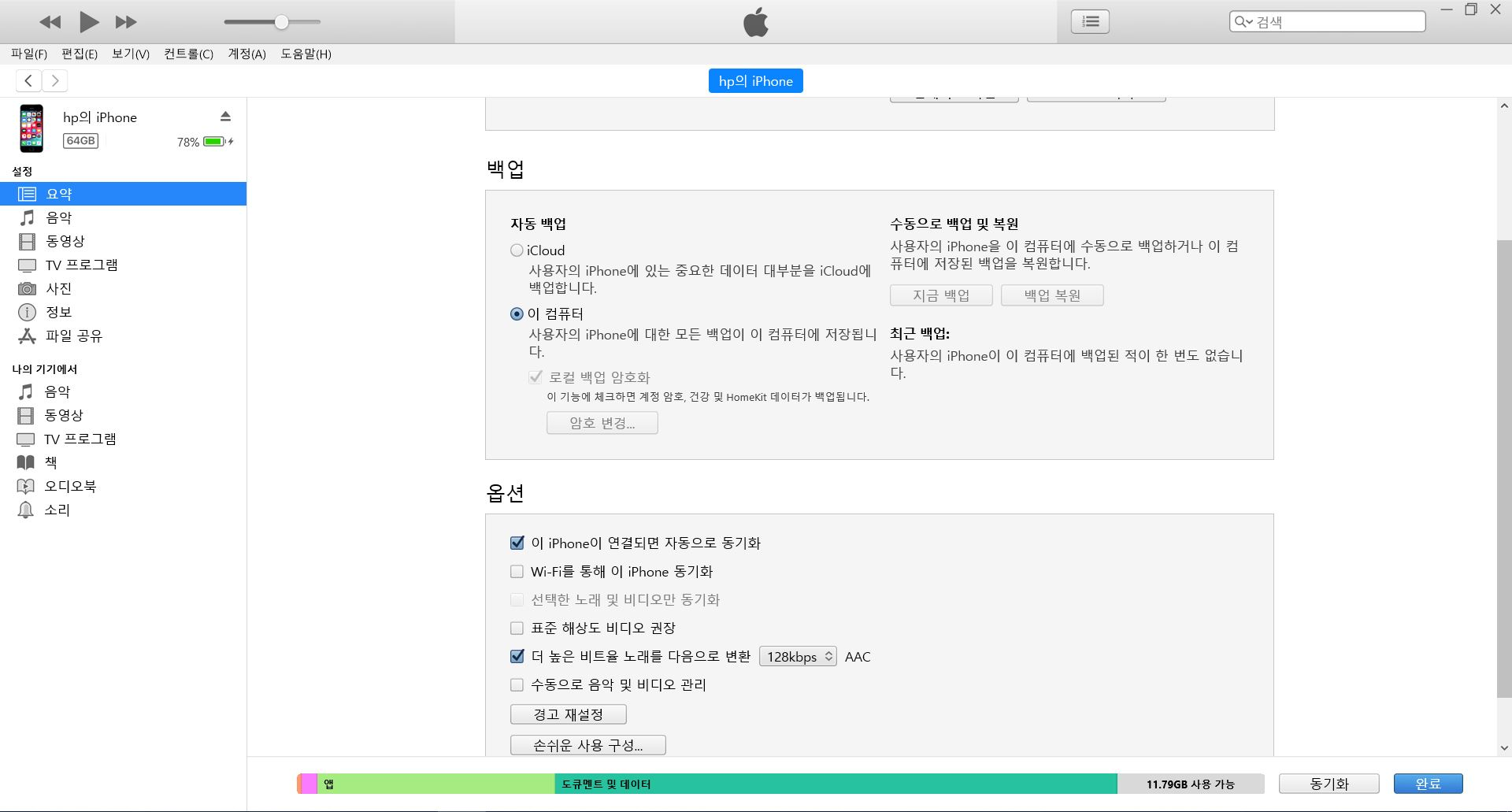Image resolution: width=1512 pixels, height=812 pixels.
Task: Click the fast-forward playback button
Action: (126, 22)
